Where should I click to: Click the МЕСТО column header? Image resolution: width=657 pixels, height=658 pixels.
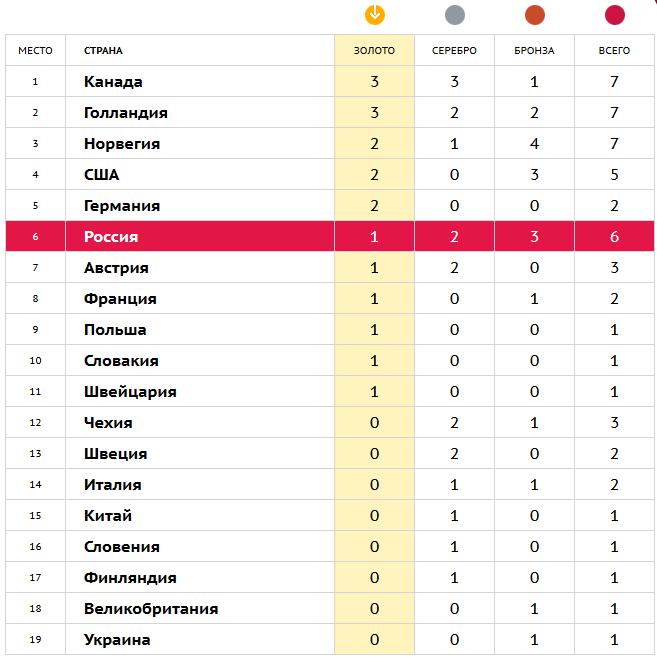35,50
